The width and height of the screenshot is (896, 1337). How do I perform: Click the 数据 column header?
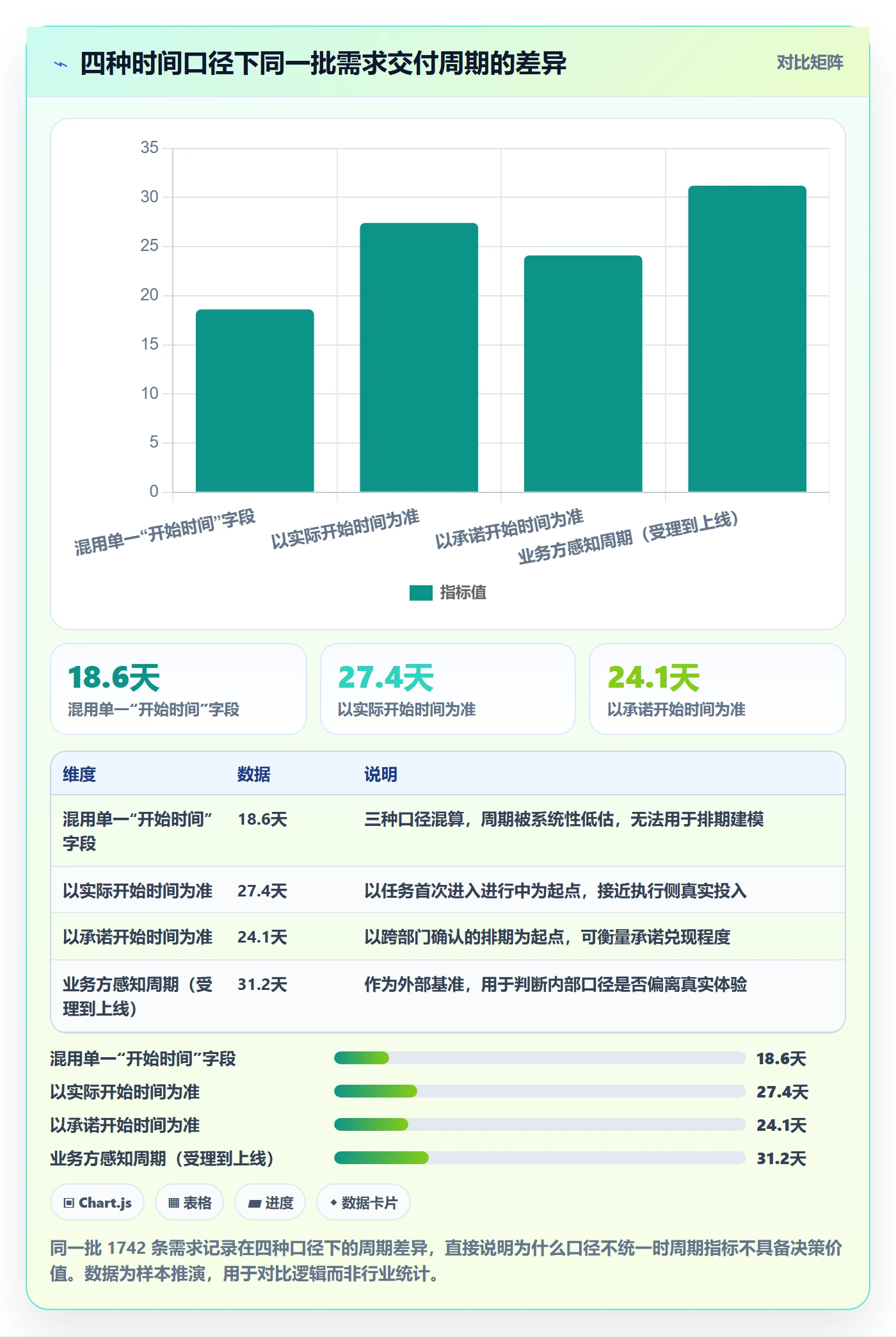click(x=254, y=774)
